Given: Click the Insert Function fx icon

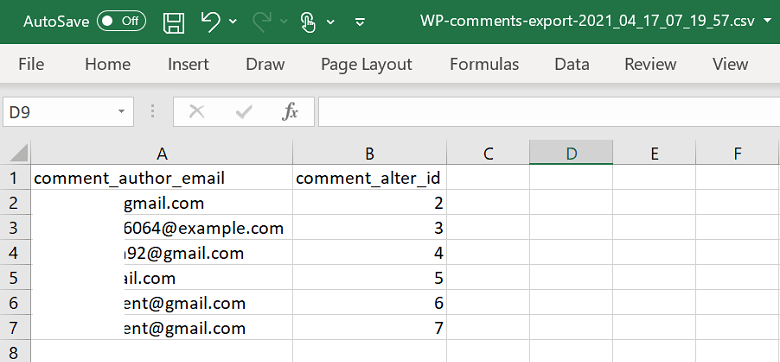Looking at the screenshot, I should pyautogui.click(x=290, y=112).
